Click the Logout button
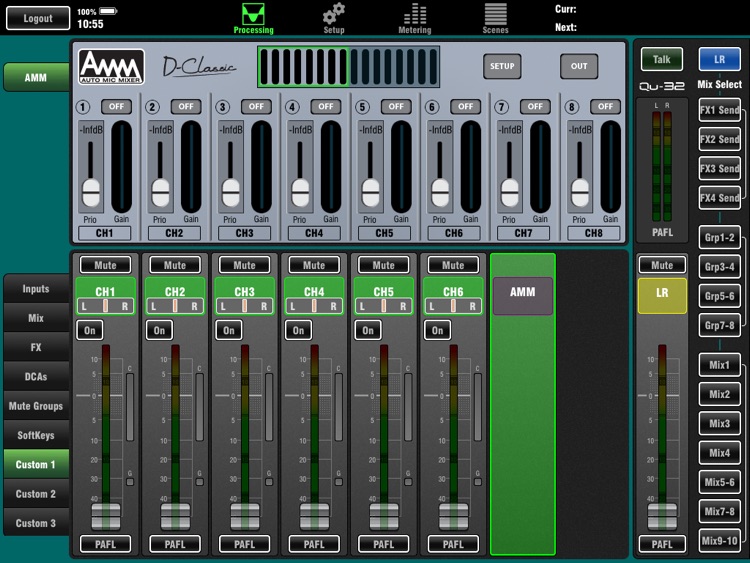 coord(38,18)
